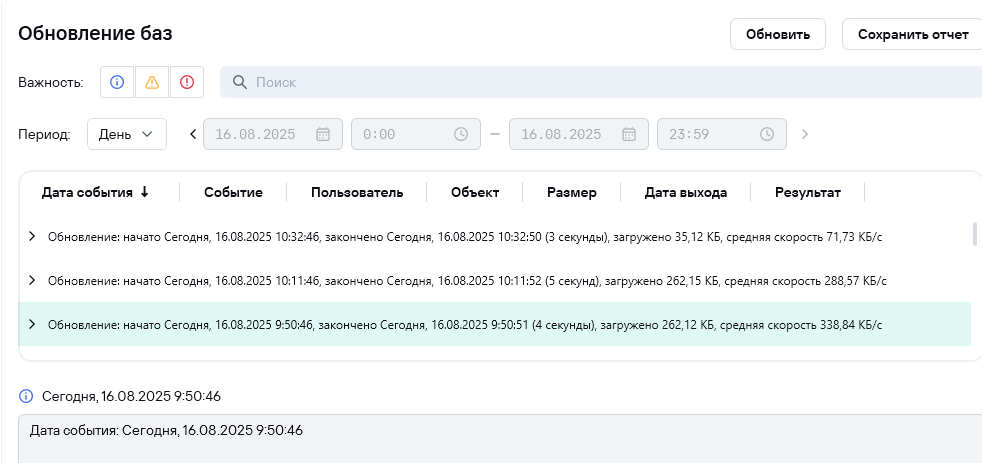Toggle the yellow warning importance filter
Screen dimensions: 982x463
pos(152,82)
